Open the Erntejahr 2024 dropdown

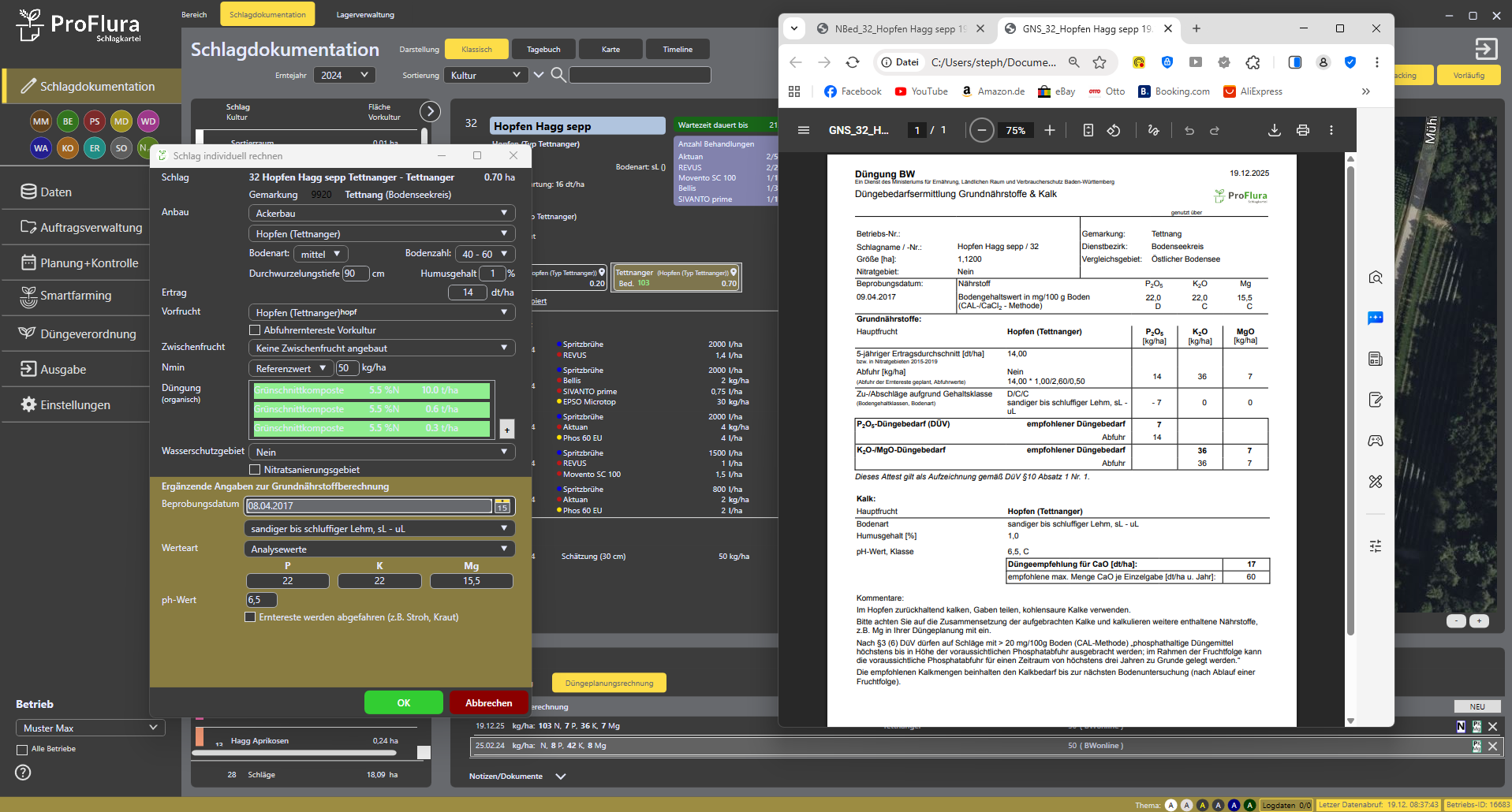point(344,75)
